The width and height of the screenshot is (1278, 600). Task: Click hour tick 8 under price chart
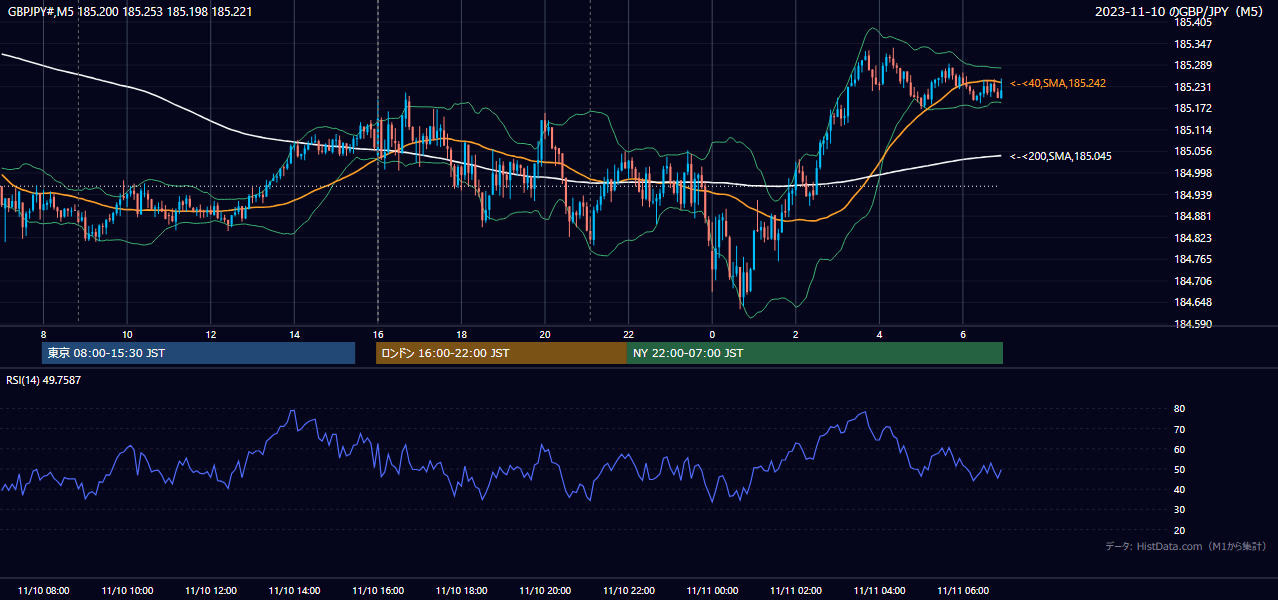(43, 334)
